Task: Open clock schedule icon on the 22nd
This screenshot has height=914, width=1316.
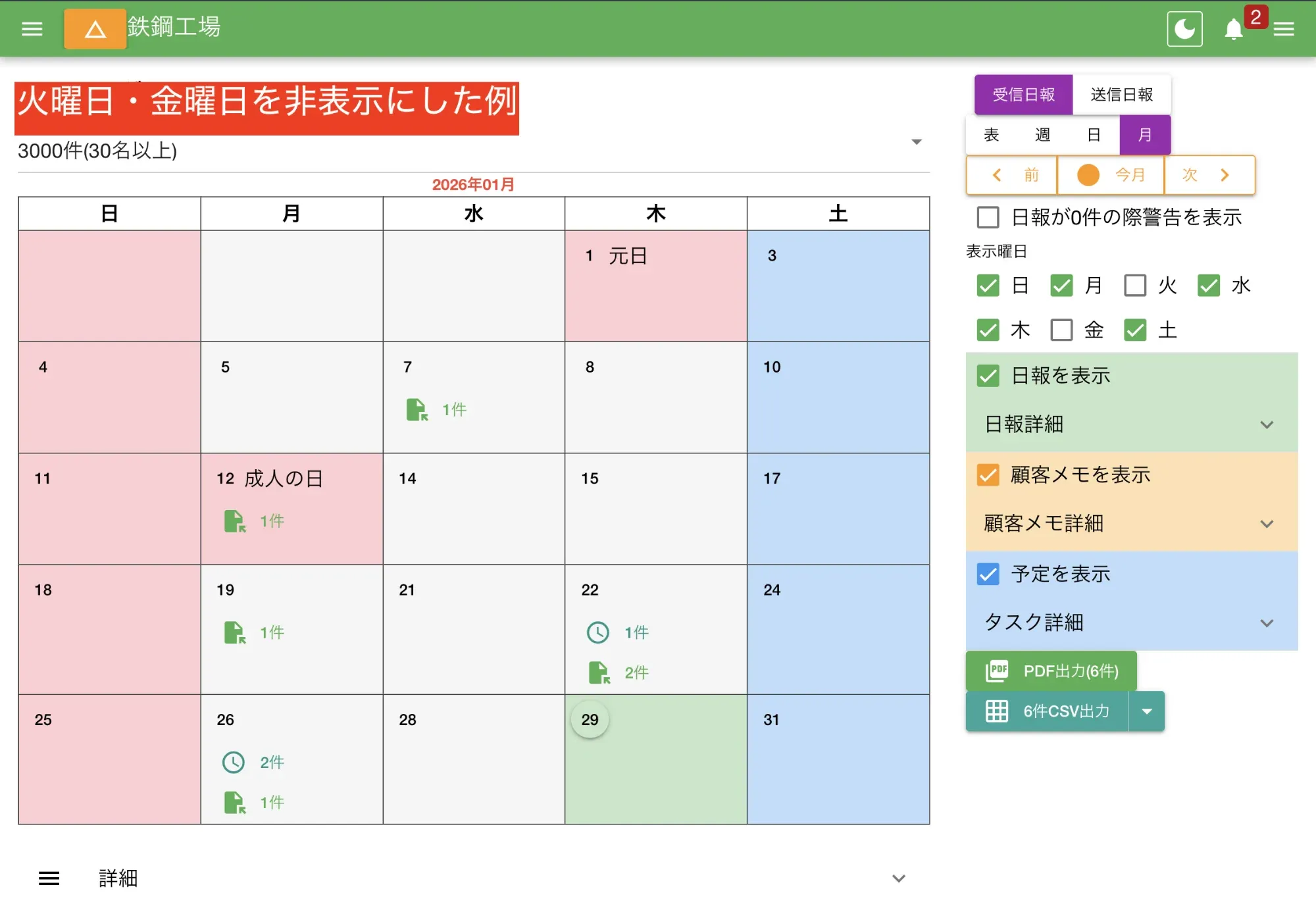Action: 598,632
